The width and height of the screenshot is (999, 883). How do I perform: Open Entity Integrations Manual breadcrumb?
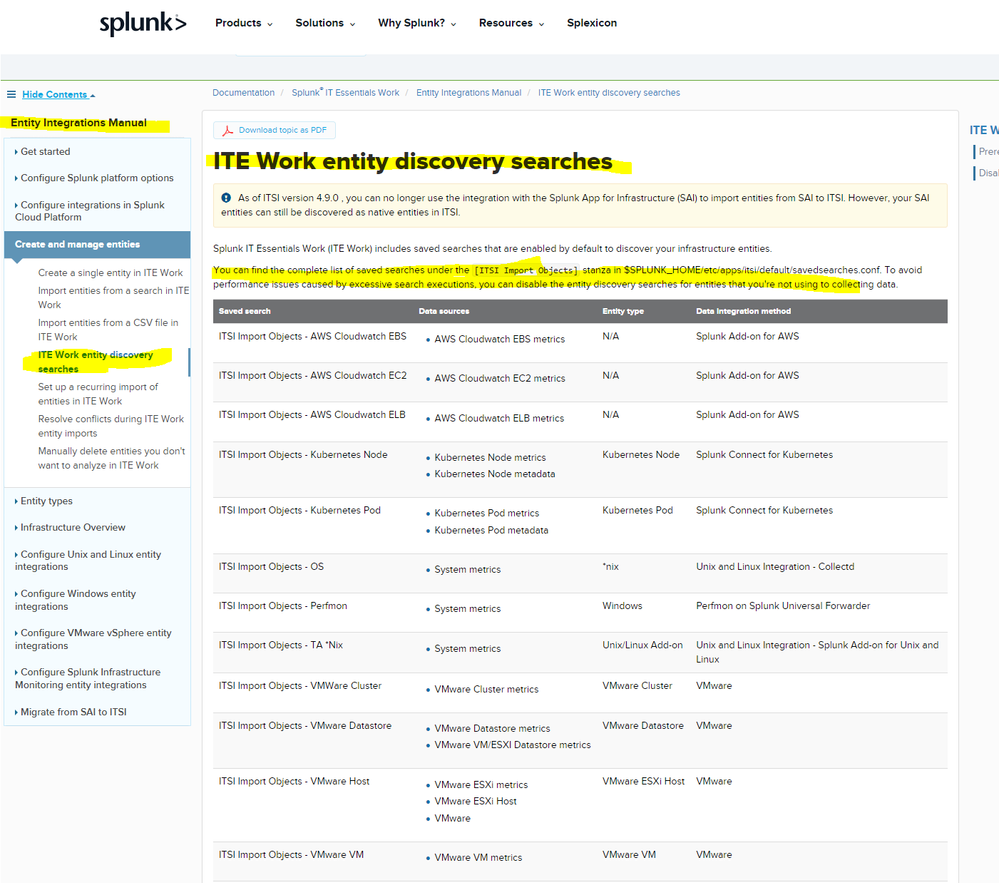(x=468, y=92)
